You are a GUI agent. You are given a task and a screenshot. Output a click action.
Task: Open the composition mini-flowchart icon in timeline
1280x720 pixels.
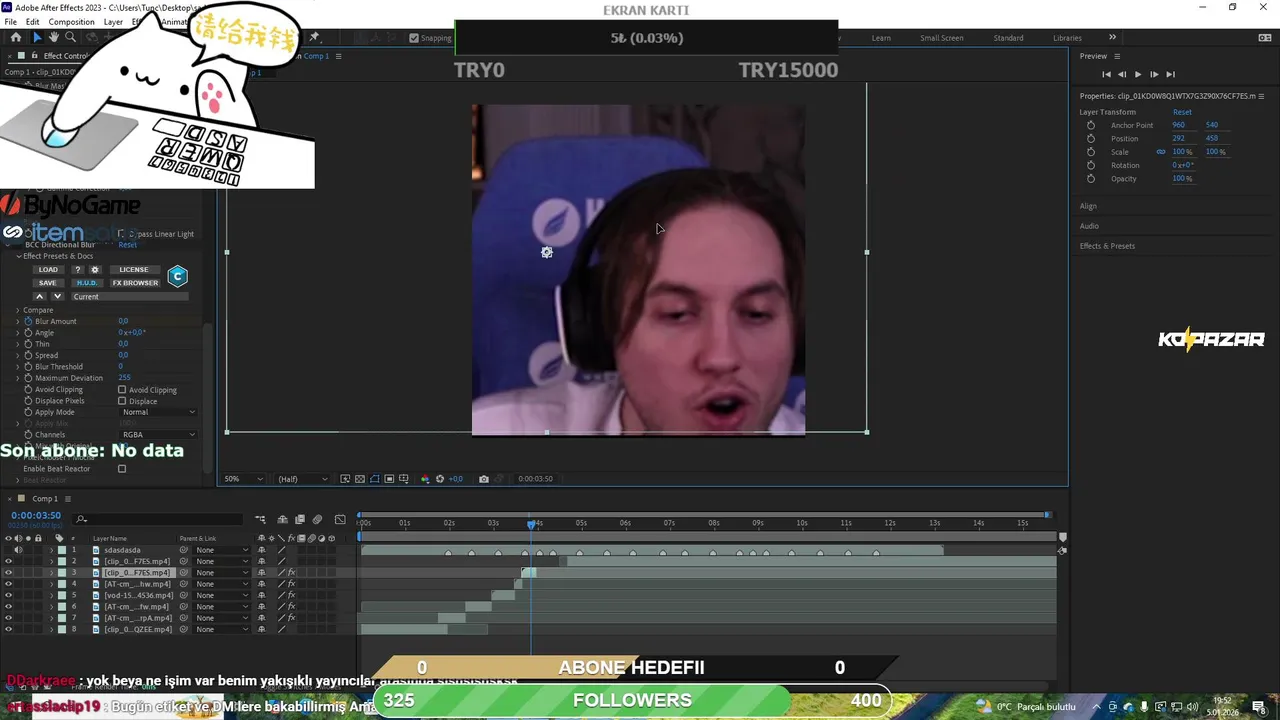(260, 519)
